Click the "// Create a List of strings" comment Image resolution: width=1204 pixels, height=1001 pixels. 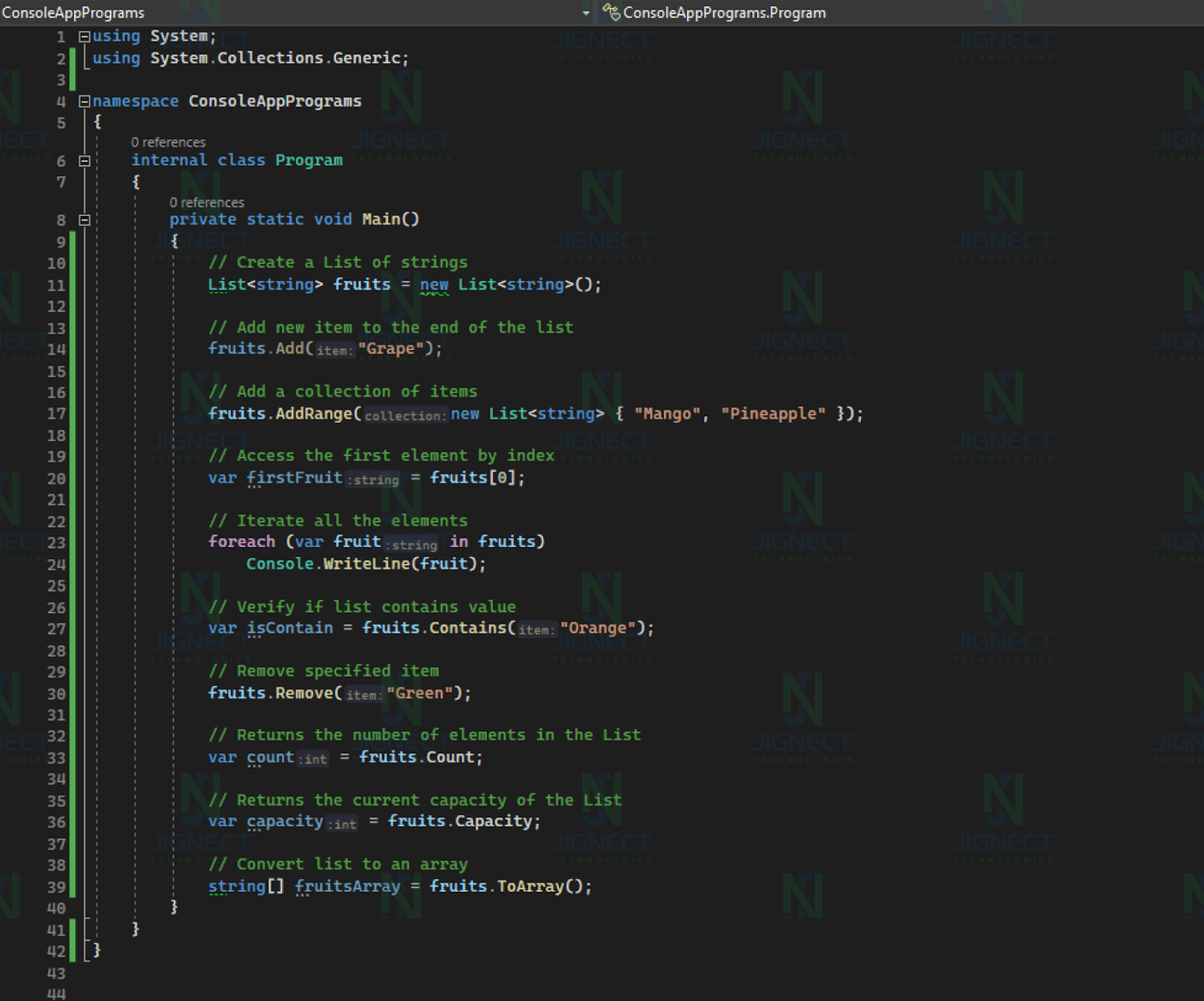338,262
